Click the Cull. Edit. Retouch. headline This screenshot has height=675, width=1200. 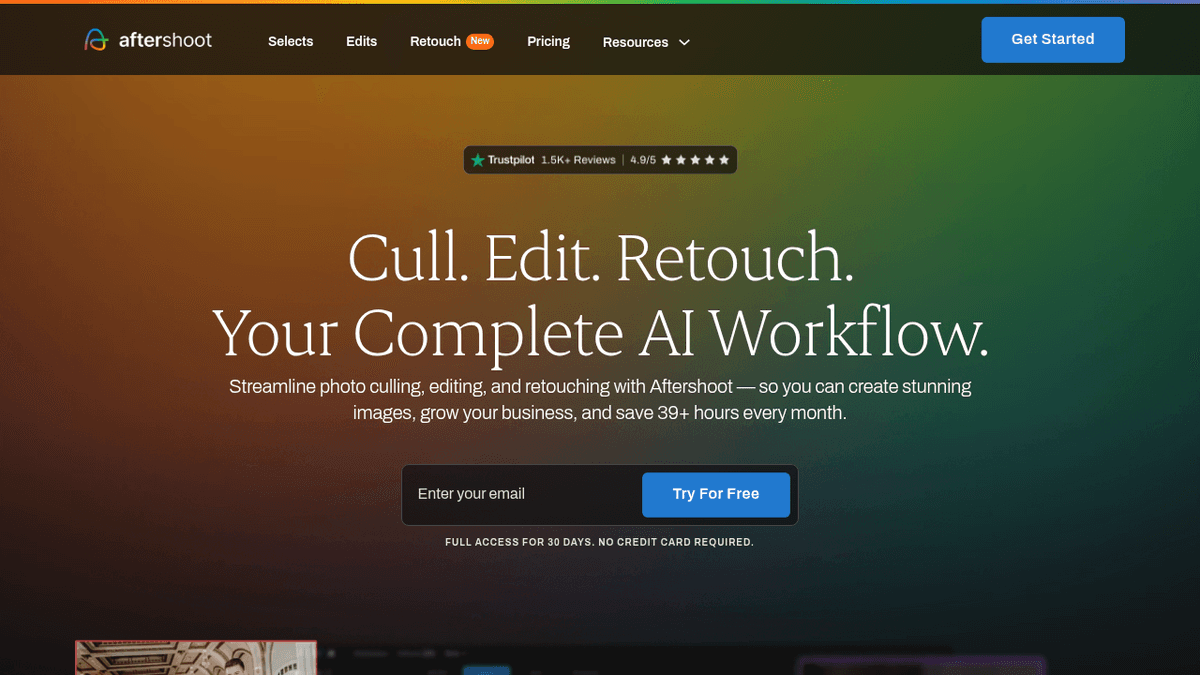point(600,258)
